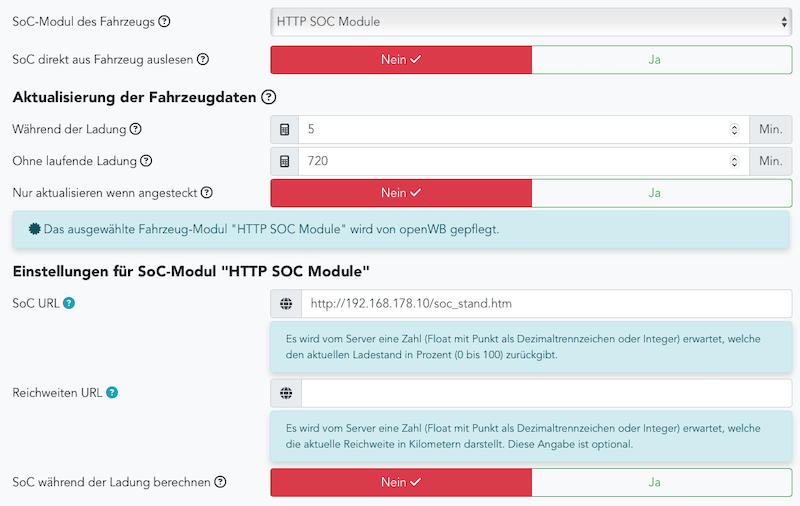800x506 pixels.
Task: Click the calculator icon in Während der Ladung row
Action: 285,130
